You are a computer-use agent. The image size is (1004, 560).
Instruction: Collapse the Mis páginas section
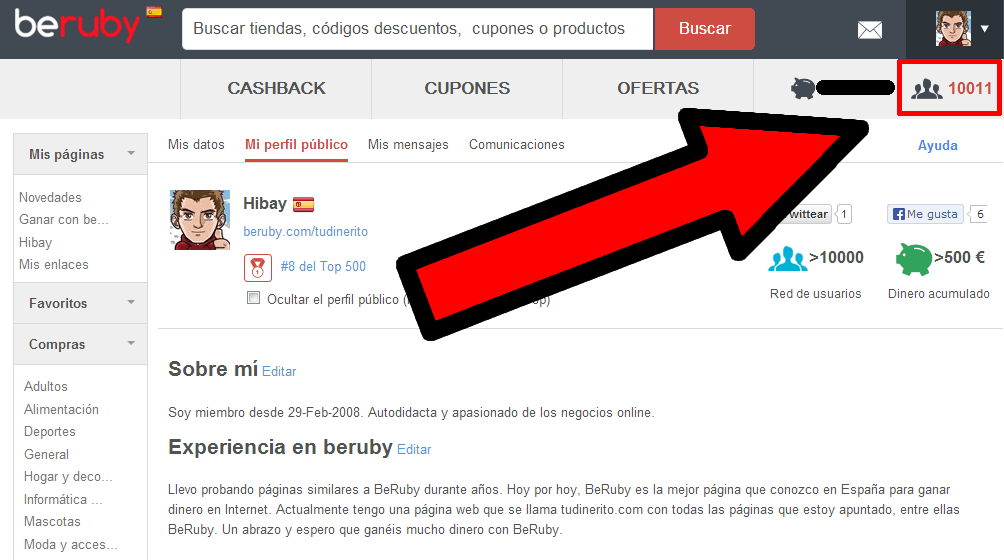click(x=81, y=154)
